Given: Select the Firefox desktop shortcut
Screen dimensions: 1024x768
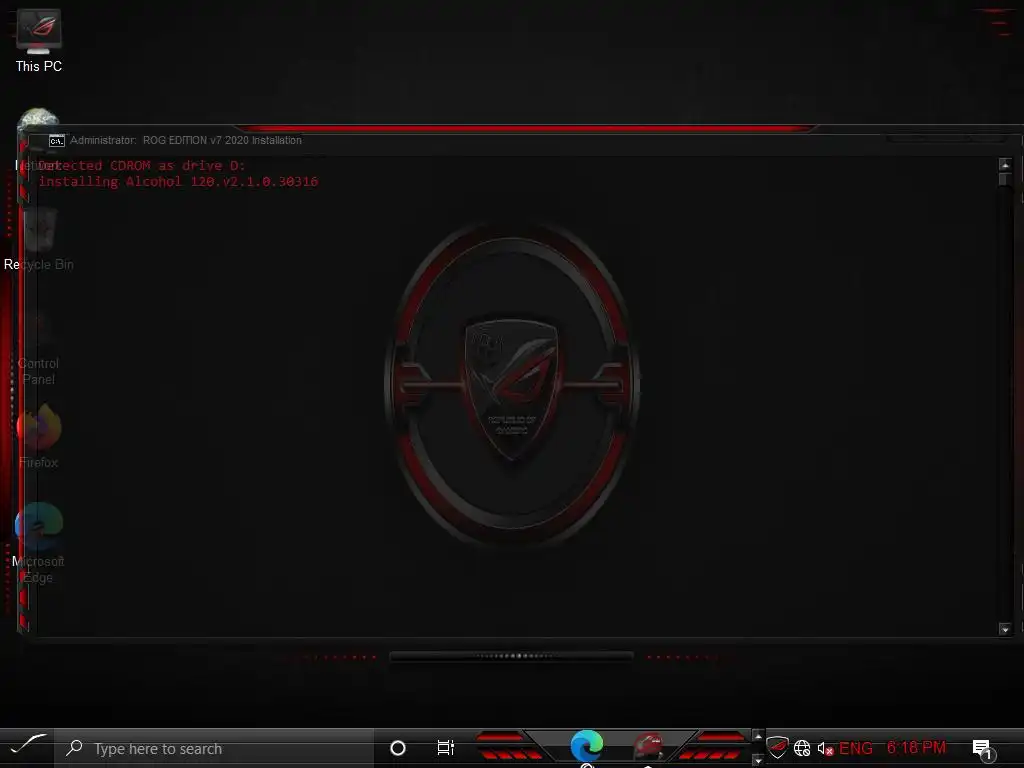Looking at the screenshot, I should (x=39, y=436).
